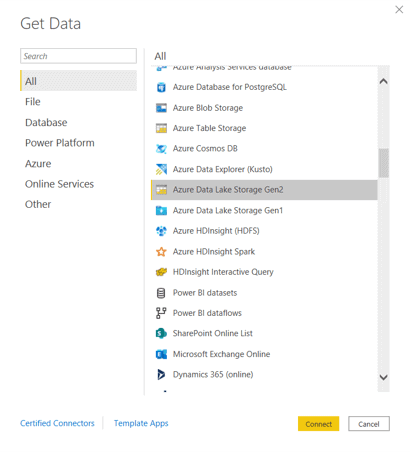Select Azure Data Lake Storage Gen2 text
Viewport: 410px width, 452px height.
tap(228, 190)
